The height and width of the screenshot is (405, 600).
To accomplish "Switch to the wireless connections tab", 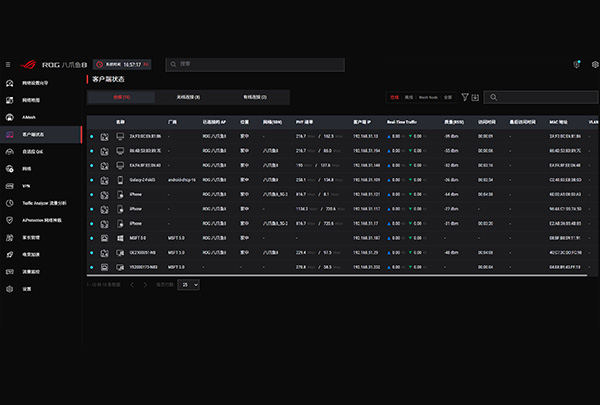I will (188, 97).
